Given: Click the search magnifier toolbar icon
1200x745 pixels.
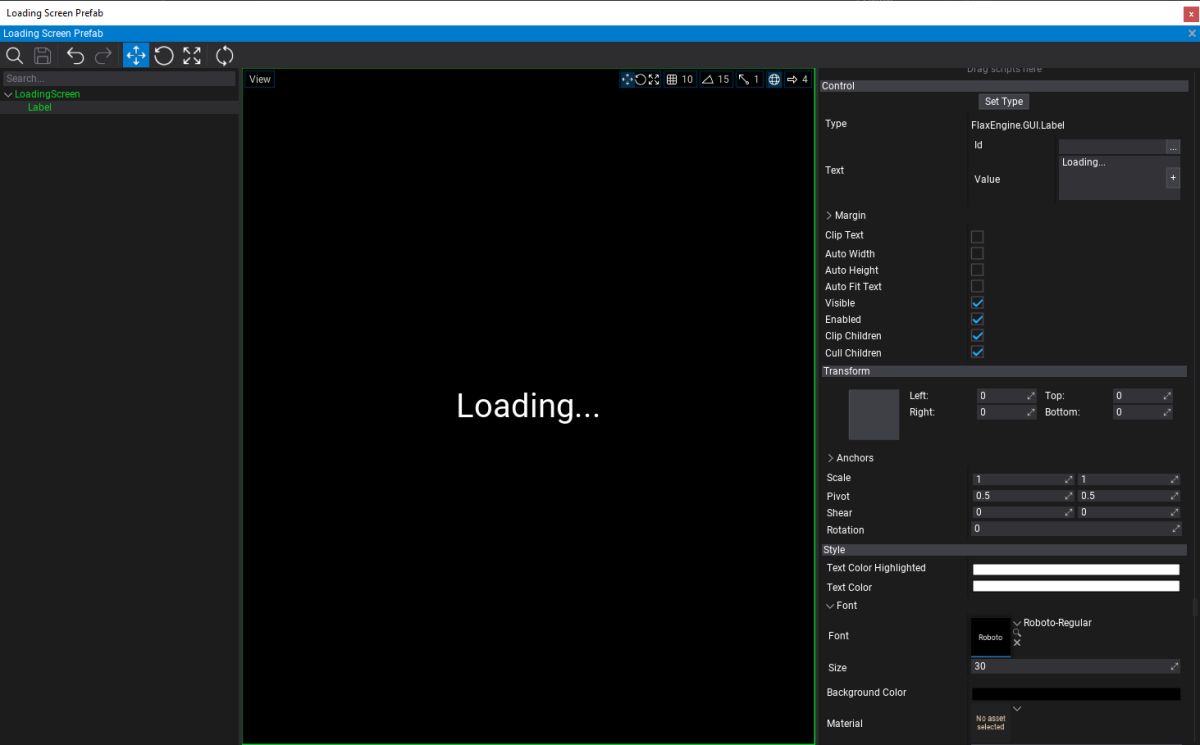Looking at the screenshot, I should [x=14, y=55].
